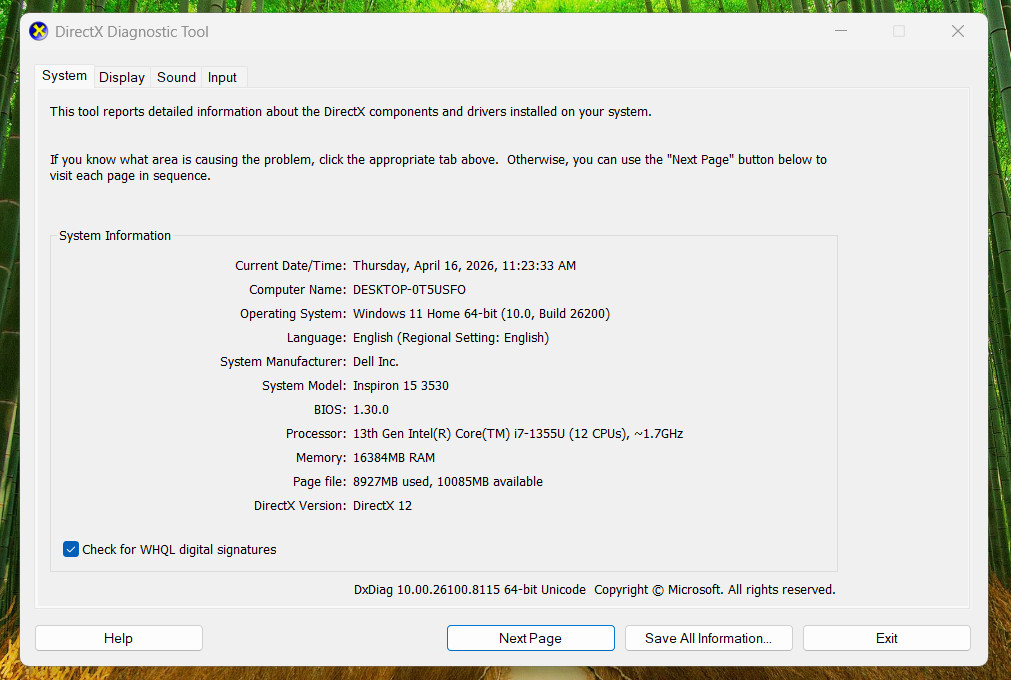The width and height of the screenshot is (1011, 680).
Task: Click the 16384MB RAM memory value
Action: click(x=394, y=458)
